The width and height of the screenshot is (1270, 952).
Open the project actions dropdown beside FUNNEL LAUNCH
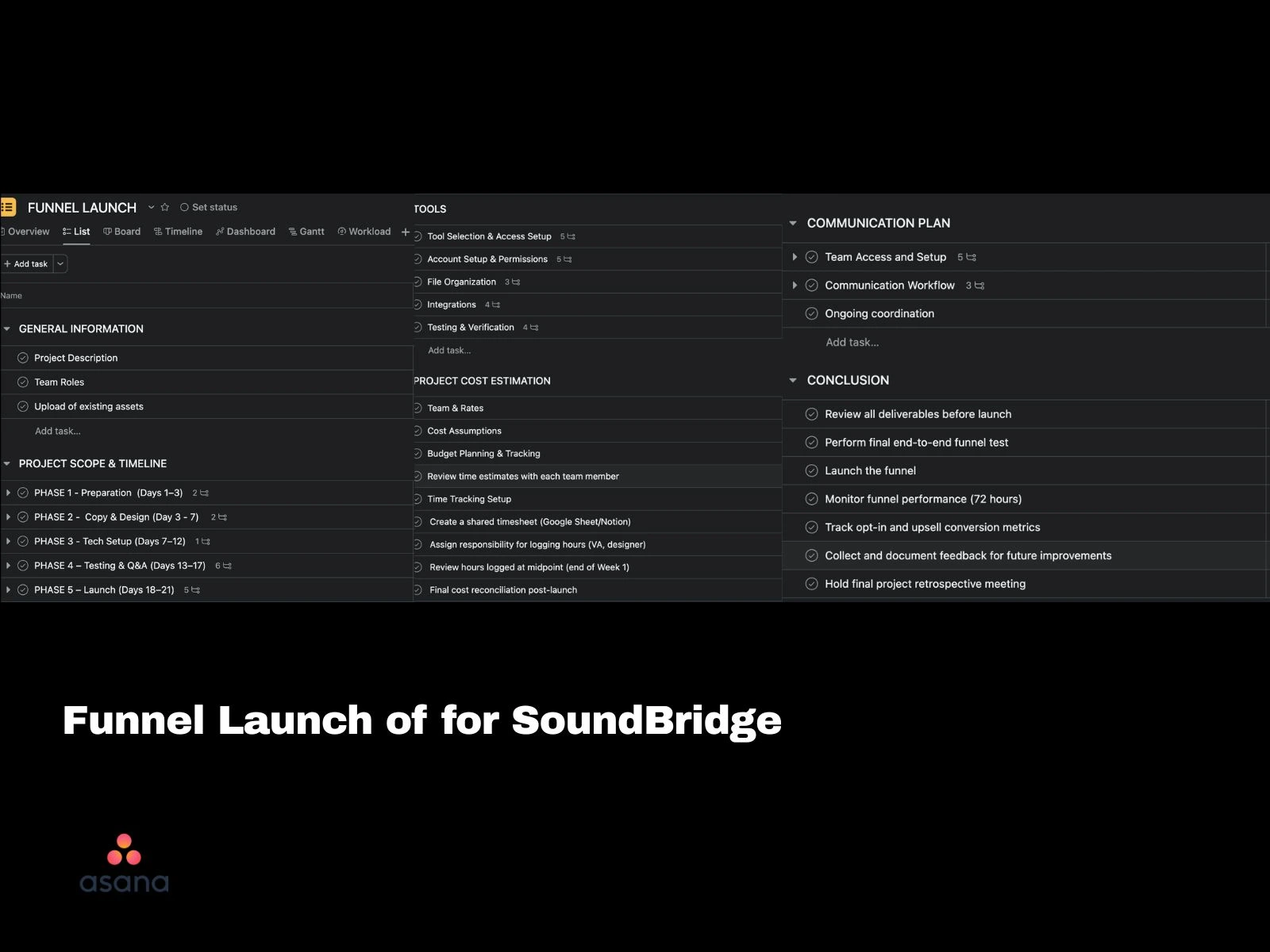[x=151, y=207]
